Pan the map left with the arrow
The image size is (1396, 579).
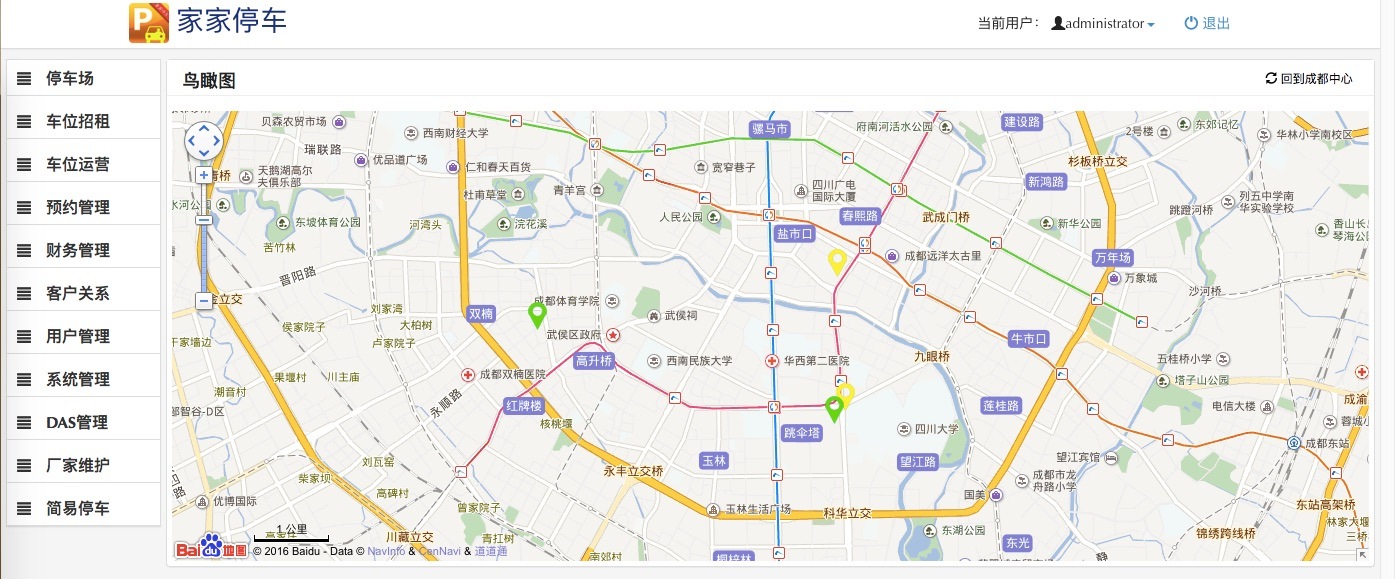(192, 141)
